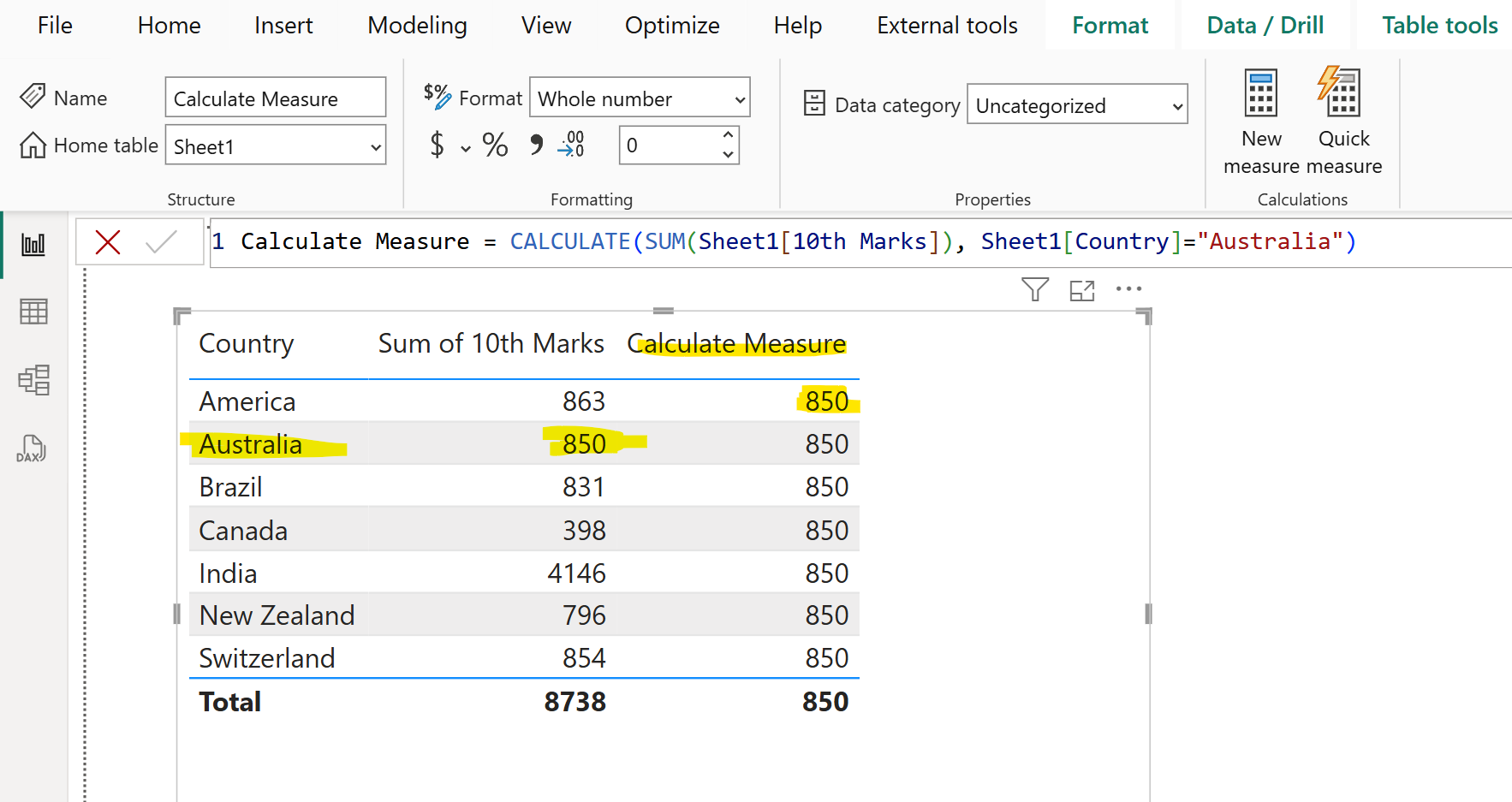
Task: Cancel the DAX formula with the red X
Action: click(106, 241)
